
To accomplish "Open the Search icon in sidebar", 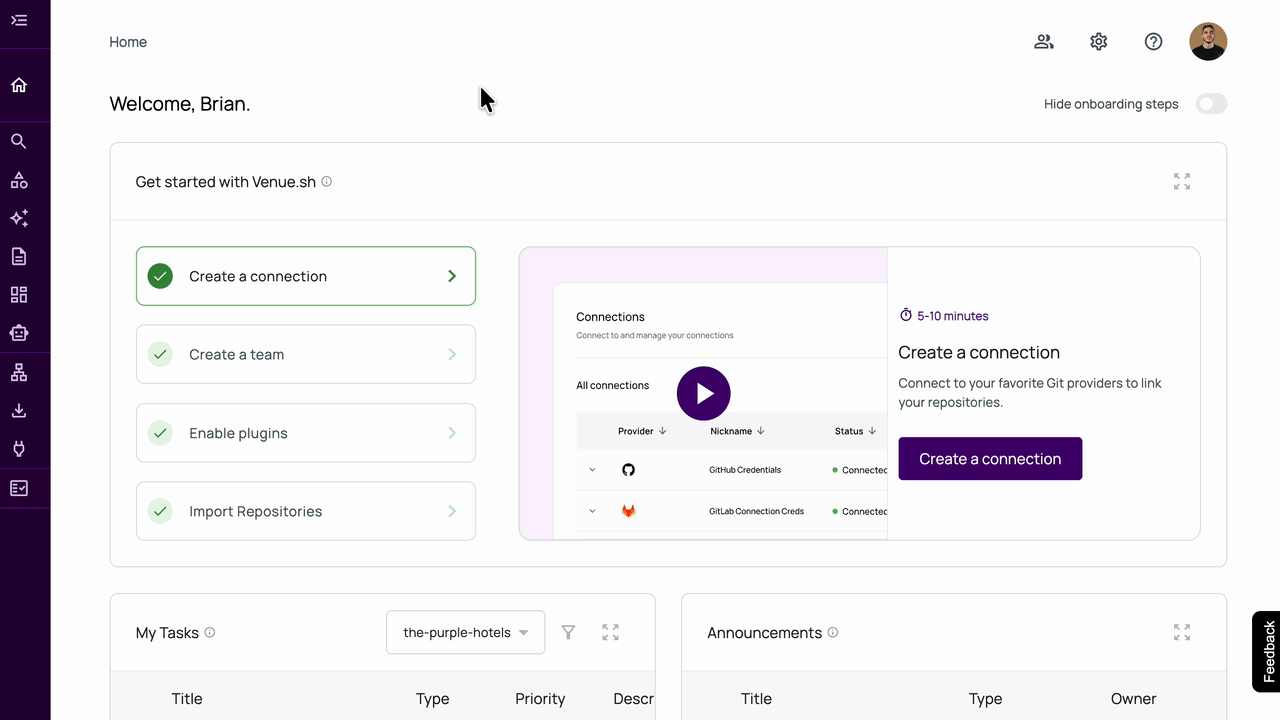I will click(19, 141).
